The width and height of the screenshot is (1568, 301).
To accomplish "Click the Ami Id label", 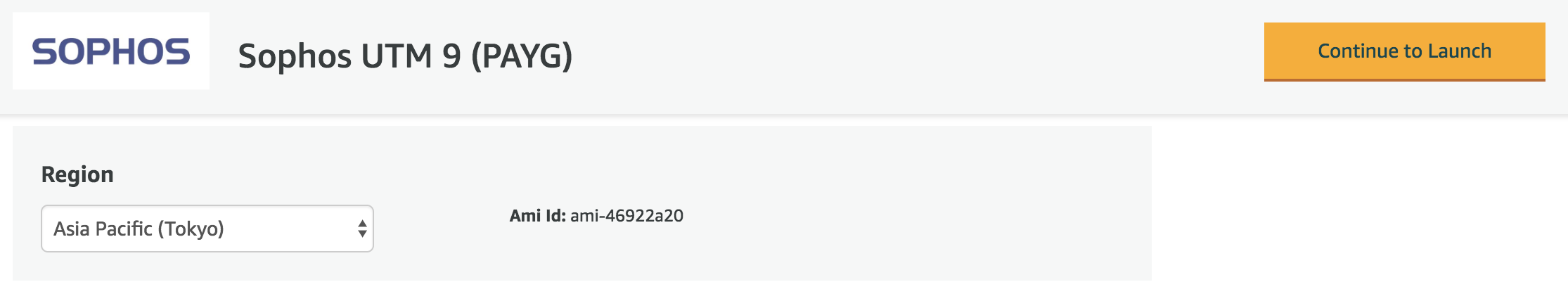I will 537,216.
